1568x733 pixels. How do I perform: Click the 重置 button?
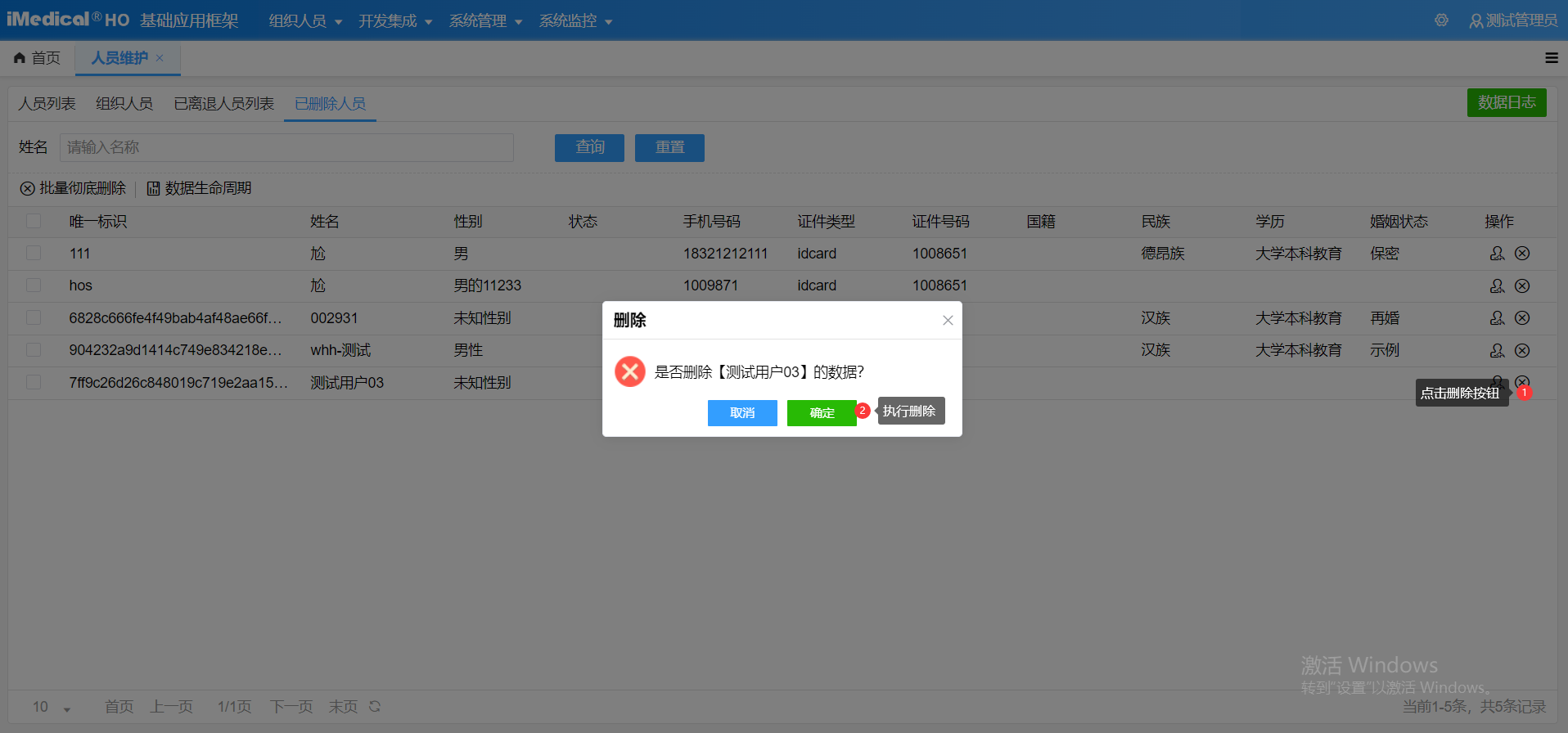tap(669, 147)
